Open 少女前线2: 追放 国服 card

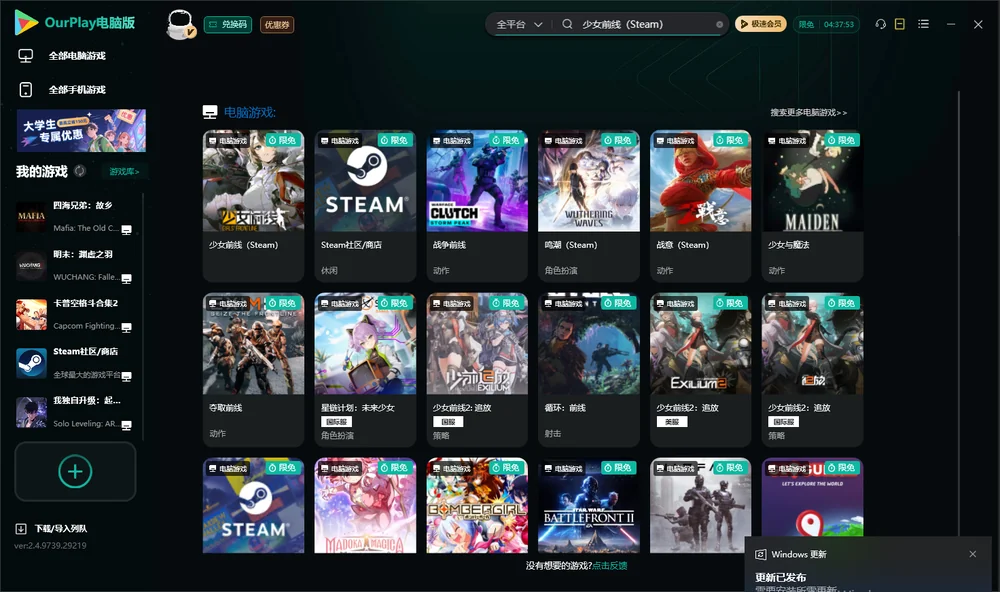point(477,369)
